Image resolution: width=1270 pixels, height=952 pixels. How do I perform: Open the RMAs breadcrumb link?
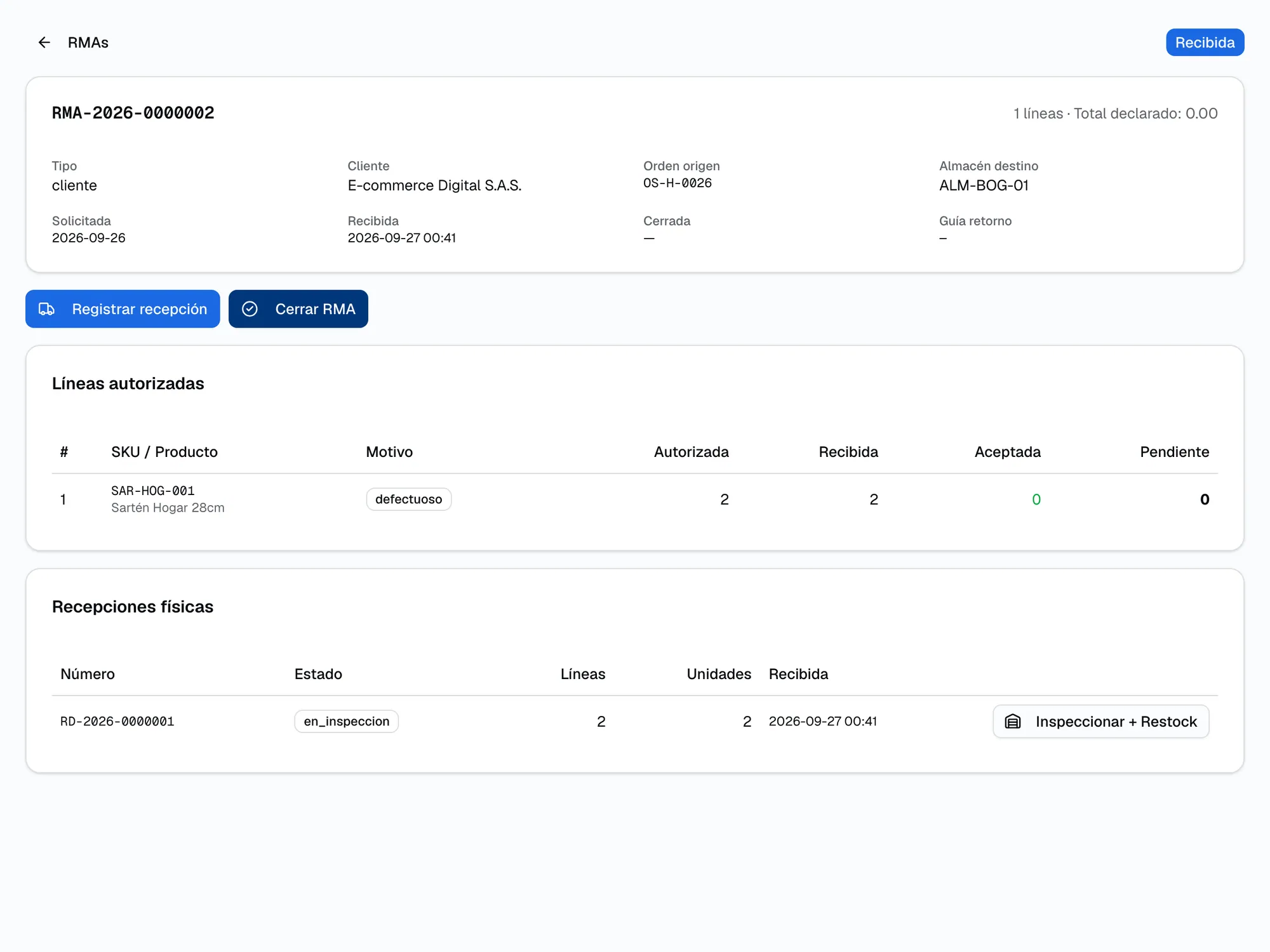[x=88, y=43]
